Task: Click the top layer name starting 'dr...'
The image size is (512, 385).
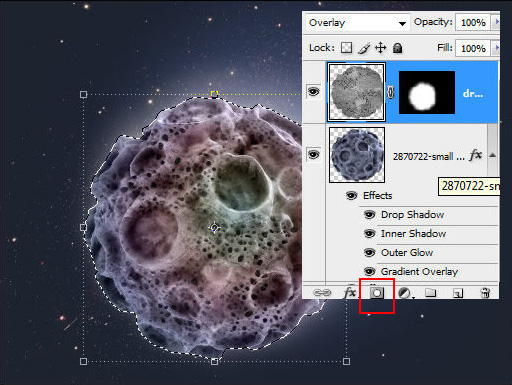Action: pos(473,94)
